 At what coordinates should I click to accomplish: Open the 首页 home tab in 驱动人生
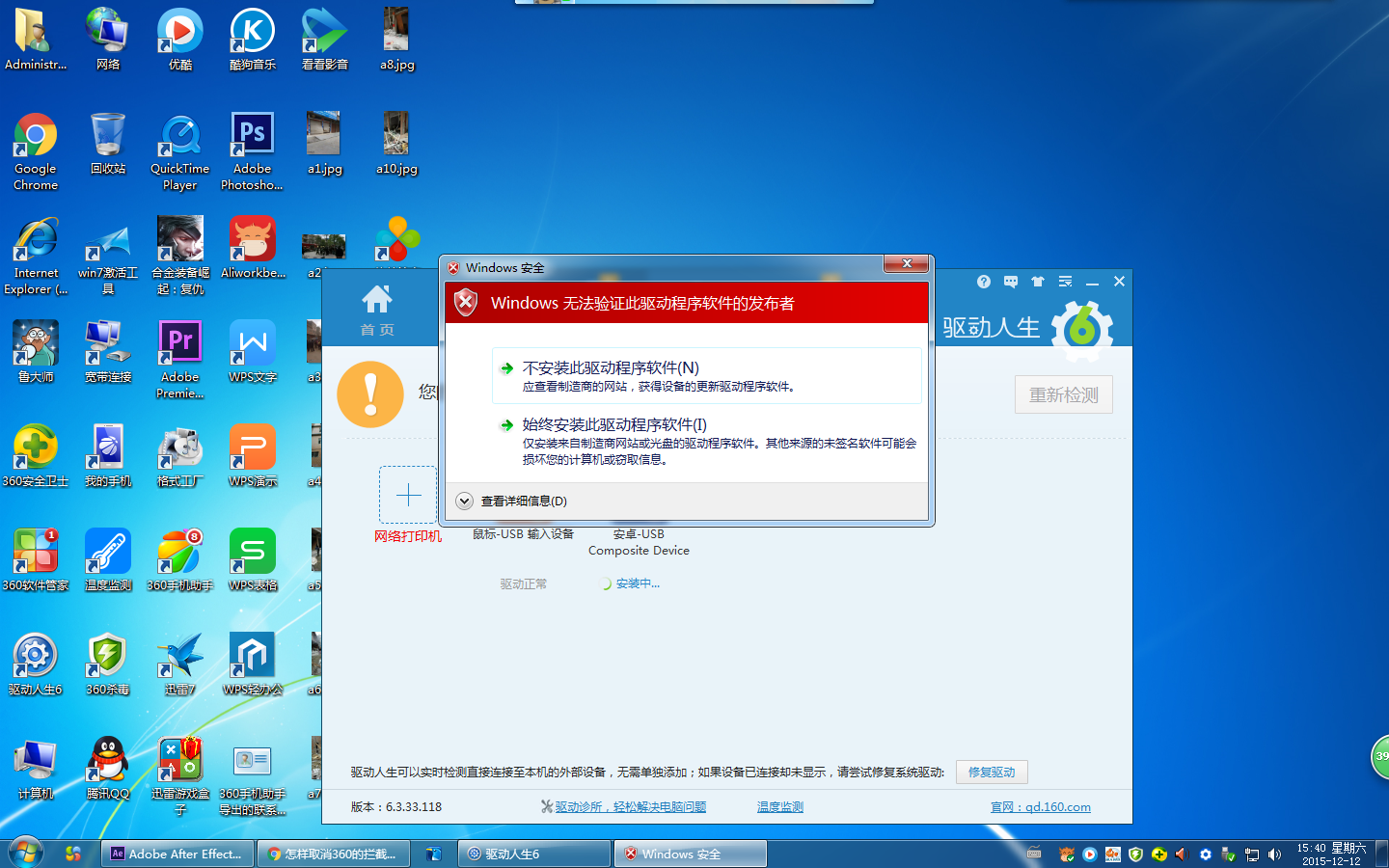pyautogui.click(x=377, y=311)
